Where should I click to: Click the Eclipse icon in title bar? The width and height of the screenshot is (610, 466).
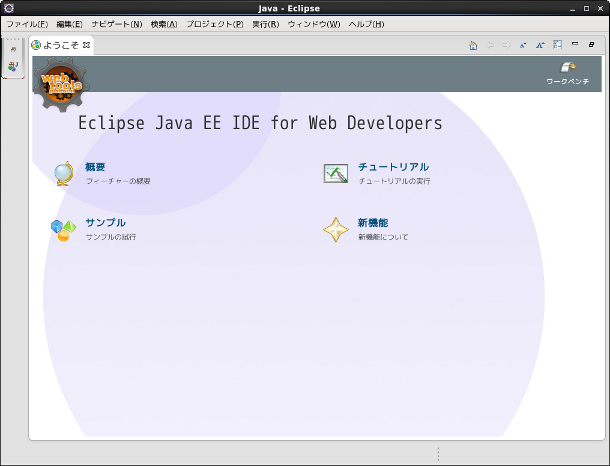(x=9, y=8)
